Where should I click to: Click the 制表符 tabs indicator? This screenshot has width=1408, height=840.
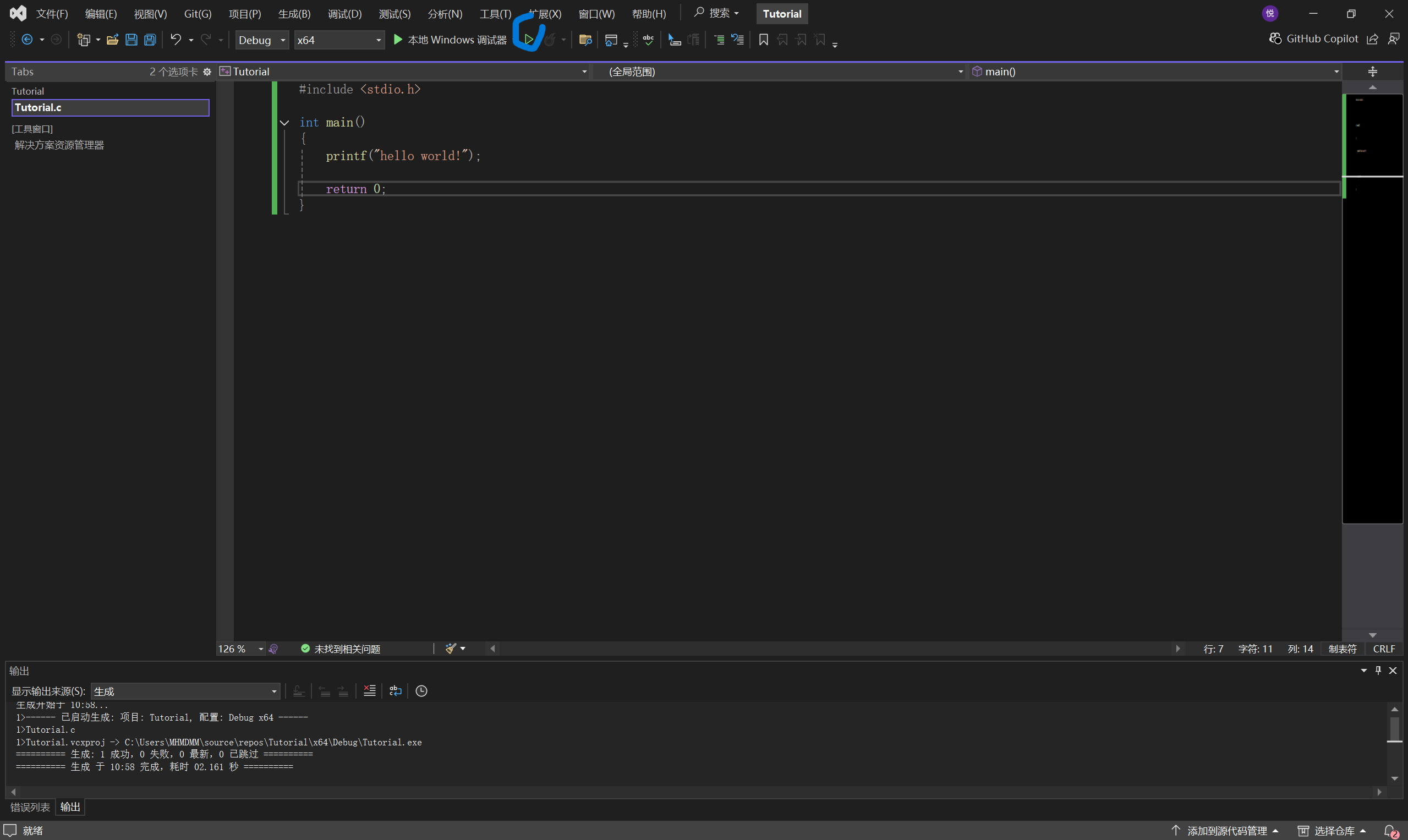click(1343, 649)
